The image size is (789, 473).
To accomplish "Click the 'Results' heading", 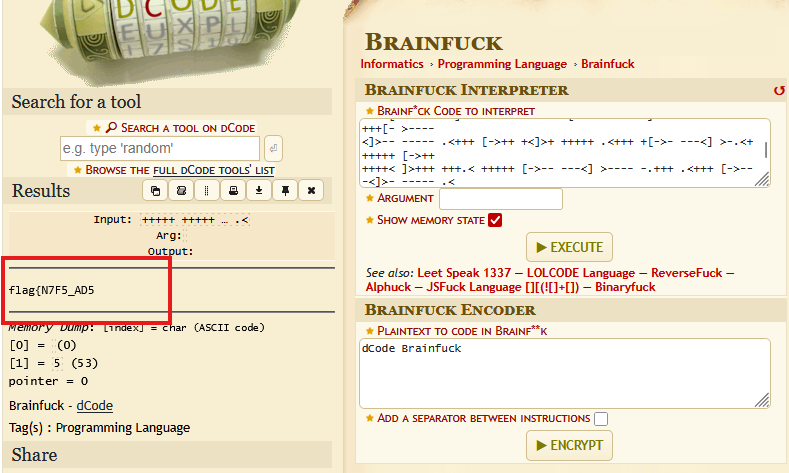I will [x=41, y=191].
